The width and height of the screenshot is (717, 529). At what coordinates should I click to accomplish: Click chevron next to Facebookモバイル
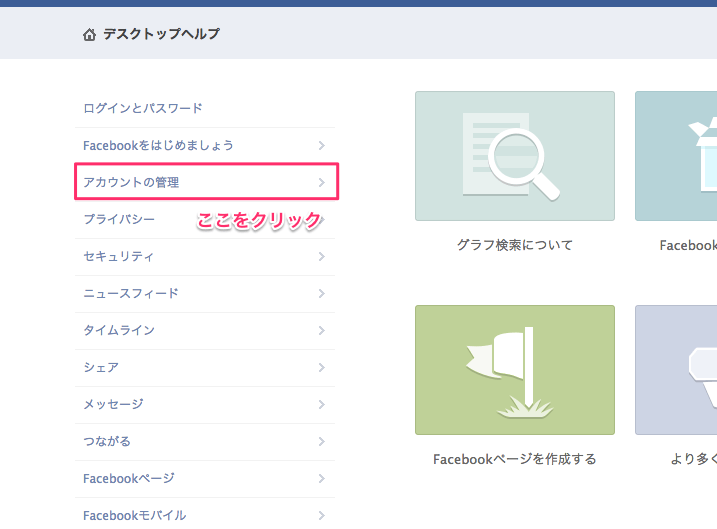click(x=321, y=516)
